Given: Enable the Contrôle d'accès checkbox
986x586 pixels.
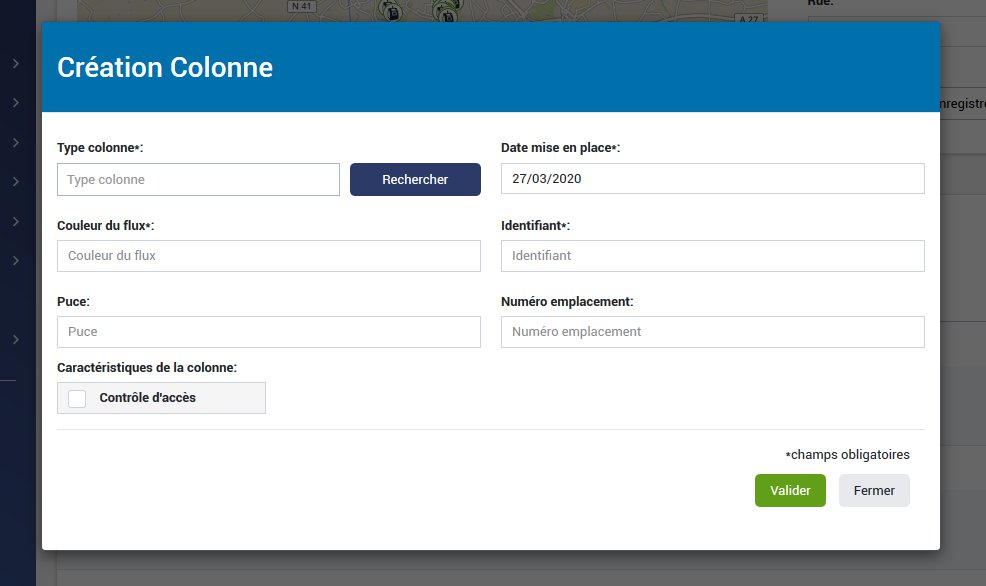Looking at the screenshot, I should pos(76,398).
